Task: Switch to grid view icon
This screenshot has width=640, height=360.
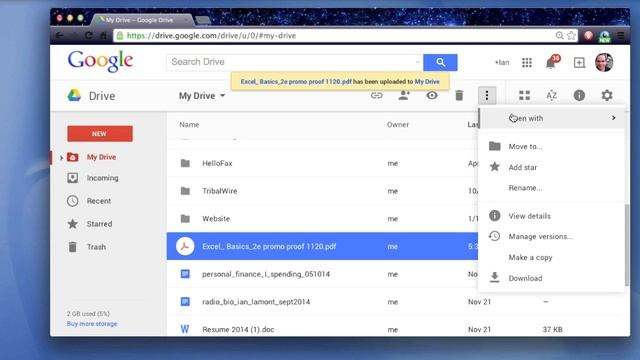Action: point(524,96)
